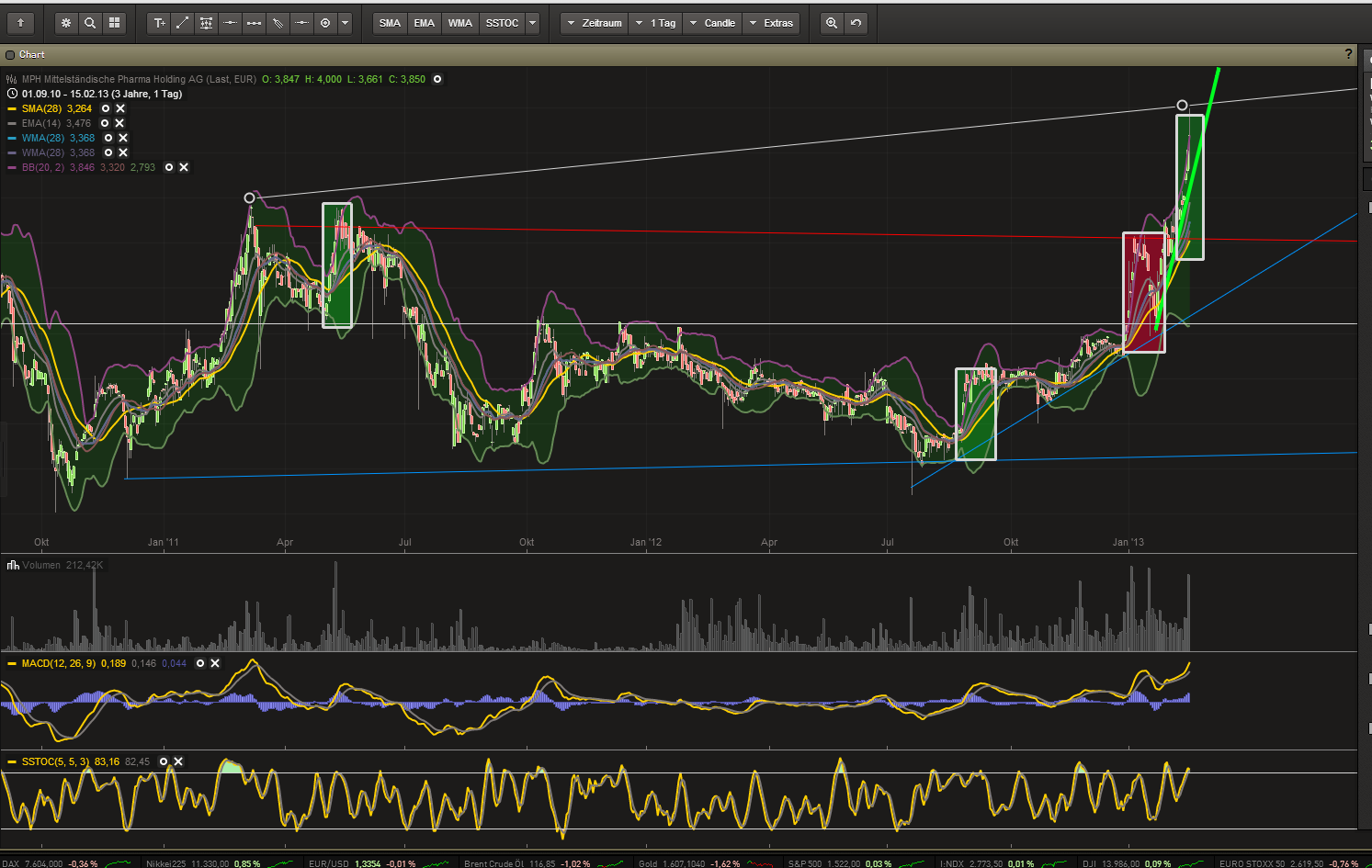Select the diagonal trend line tool
The image size is (1372, 868).
point(183,23)
